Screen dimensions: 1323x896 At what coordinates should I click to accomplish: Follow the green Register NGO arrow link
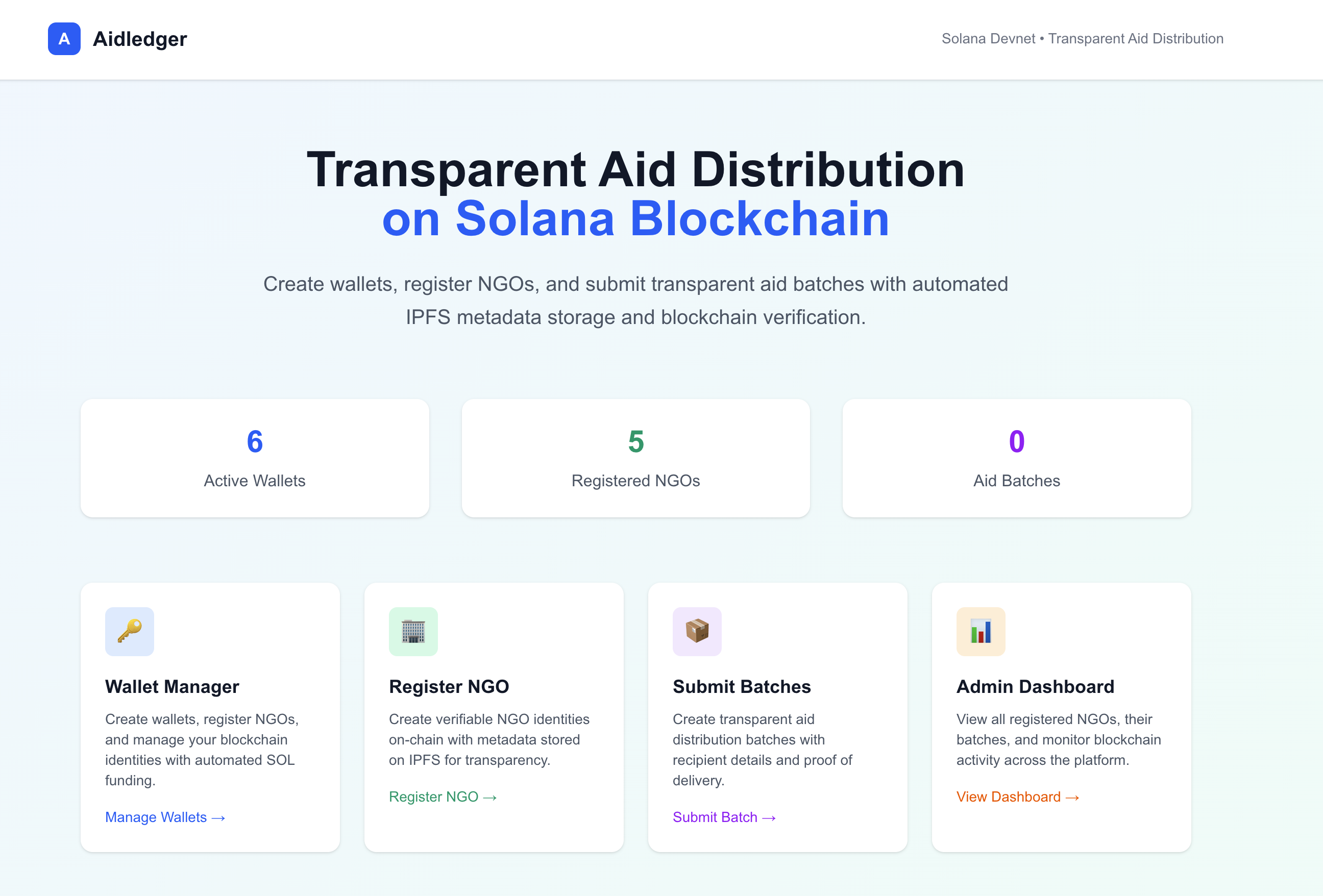[443, 797]
